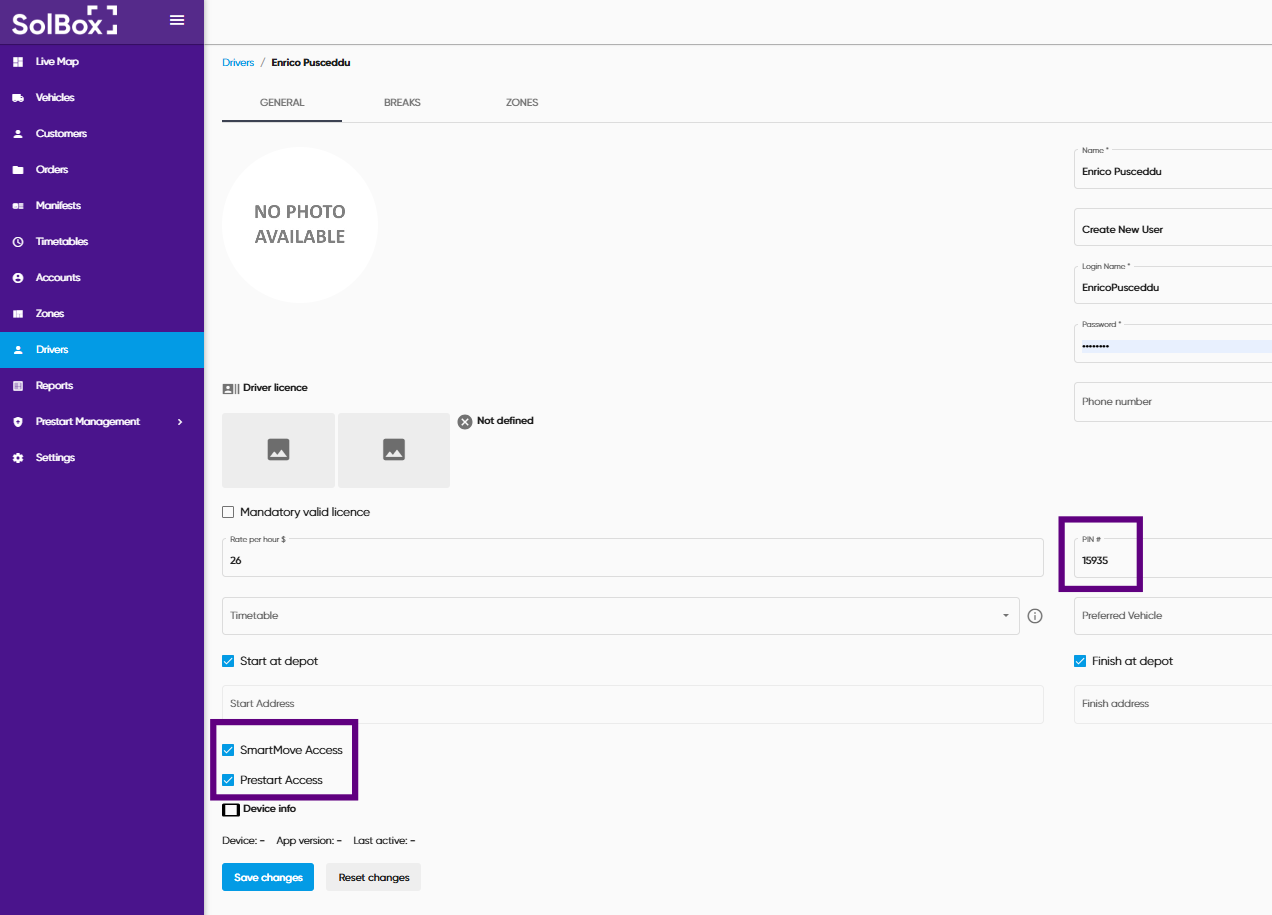Enable Mandatory valid licence checkbox
The height and width of the screenshot is (915, 1272).
pyautogui.click(x=228, y=512)
